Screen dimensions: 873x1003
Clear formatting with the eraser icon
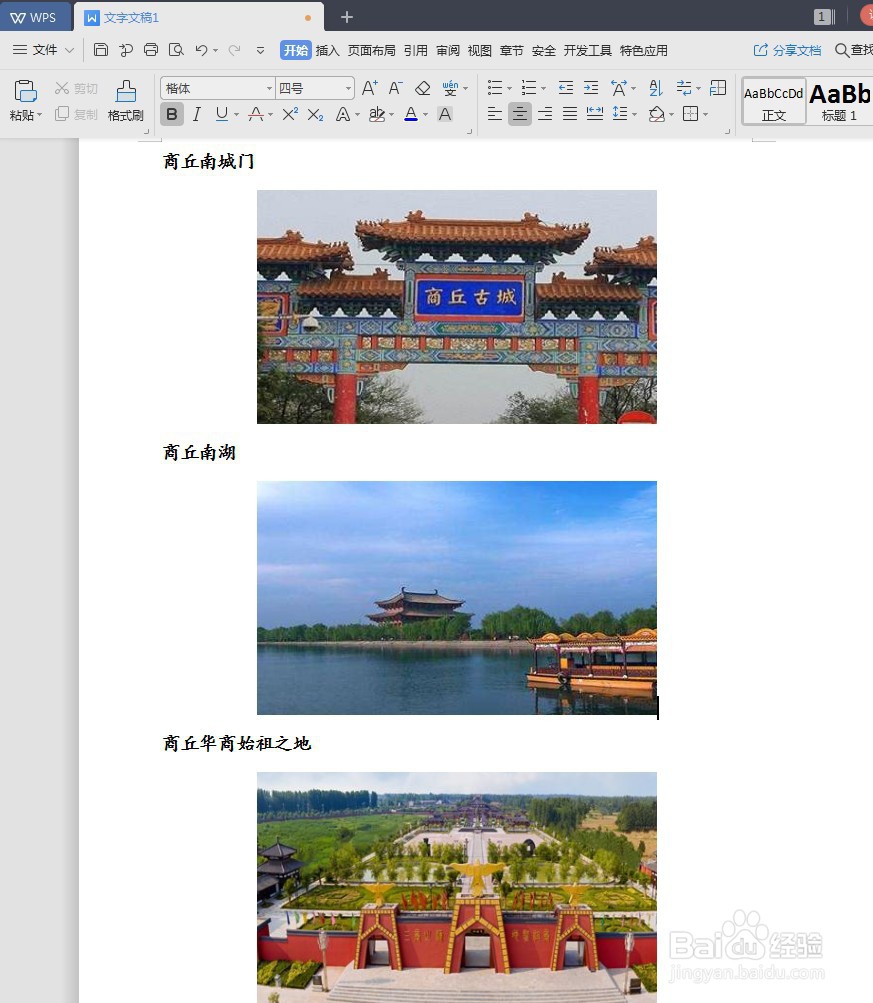[x=423, y=88]
